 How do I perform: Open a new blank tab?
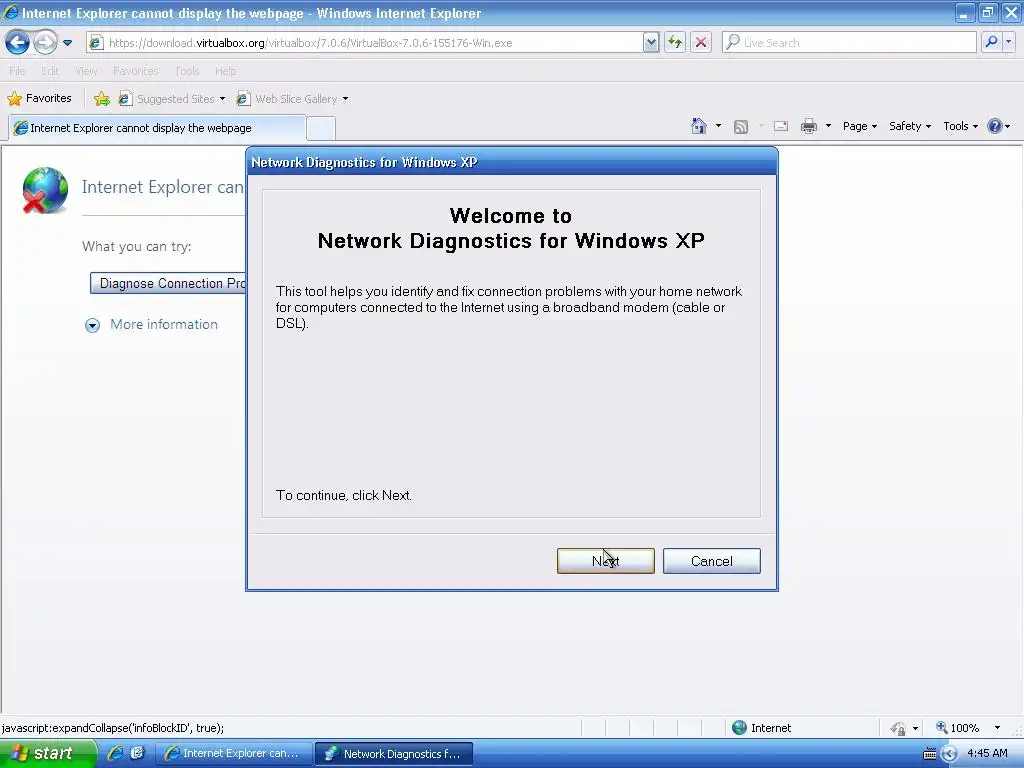321,128
